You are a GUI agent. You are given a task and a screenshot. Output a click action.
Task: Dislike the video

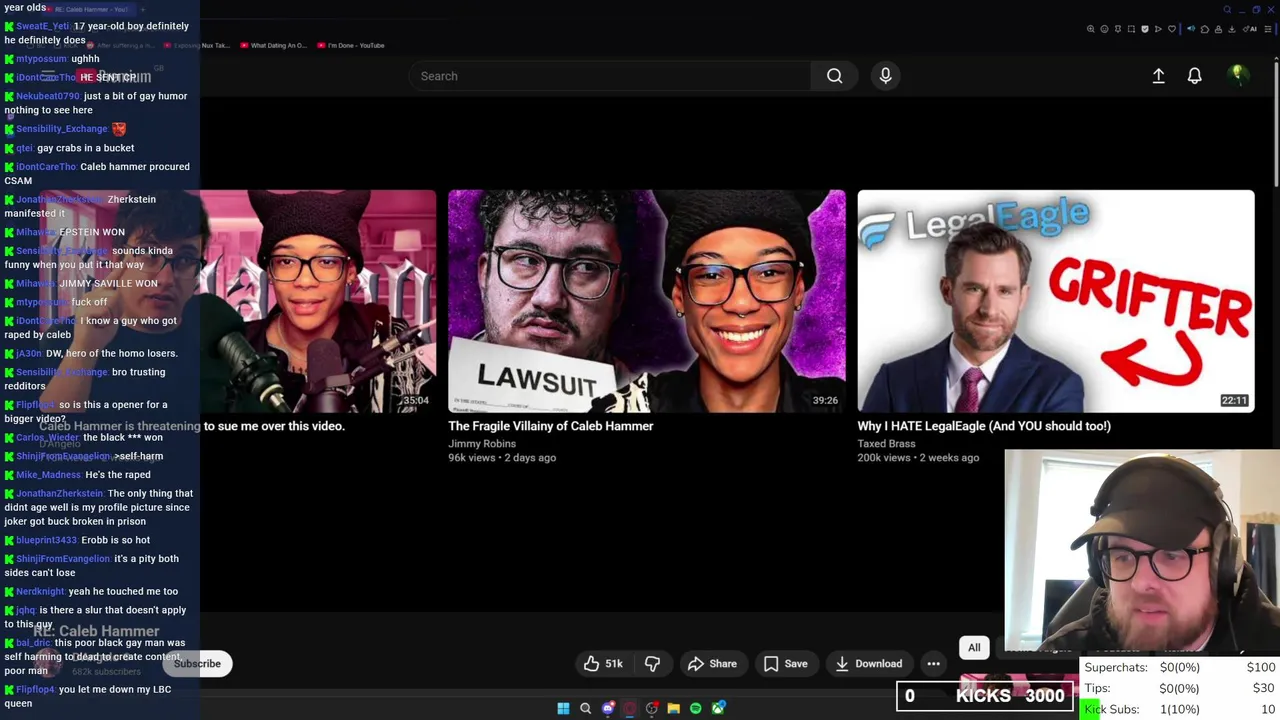coord(652,663)
